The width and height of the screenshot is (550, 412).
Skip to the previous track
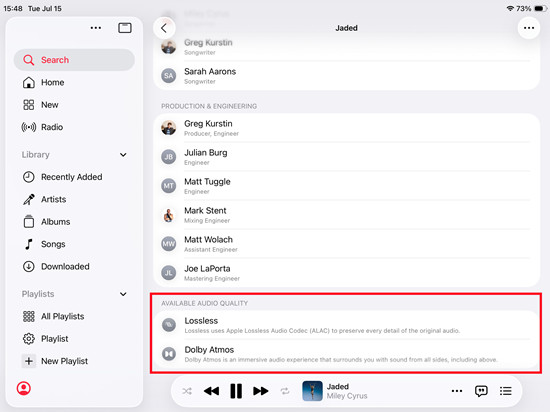click(x=212, y=391)
